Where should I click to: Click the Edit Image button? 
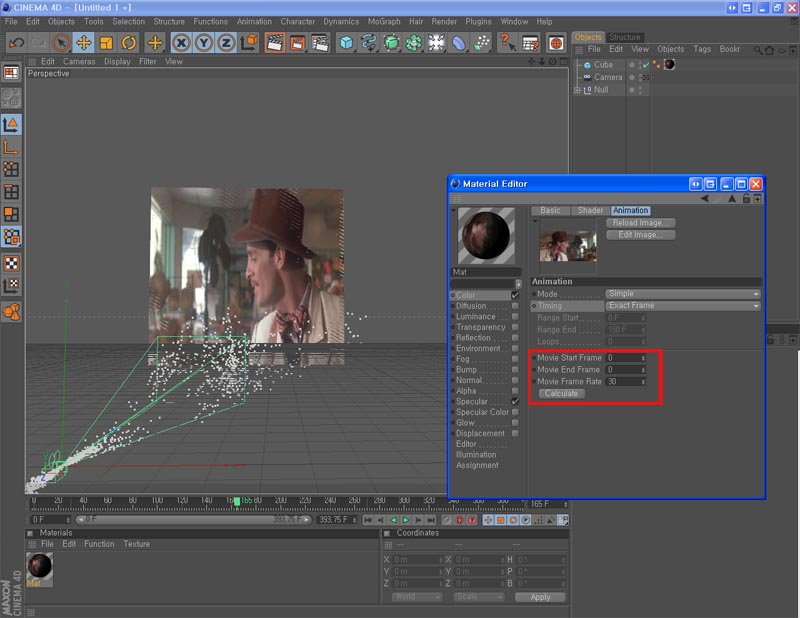point(641,235)
